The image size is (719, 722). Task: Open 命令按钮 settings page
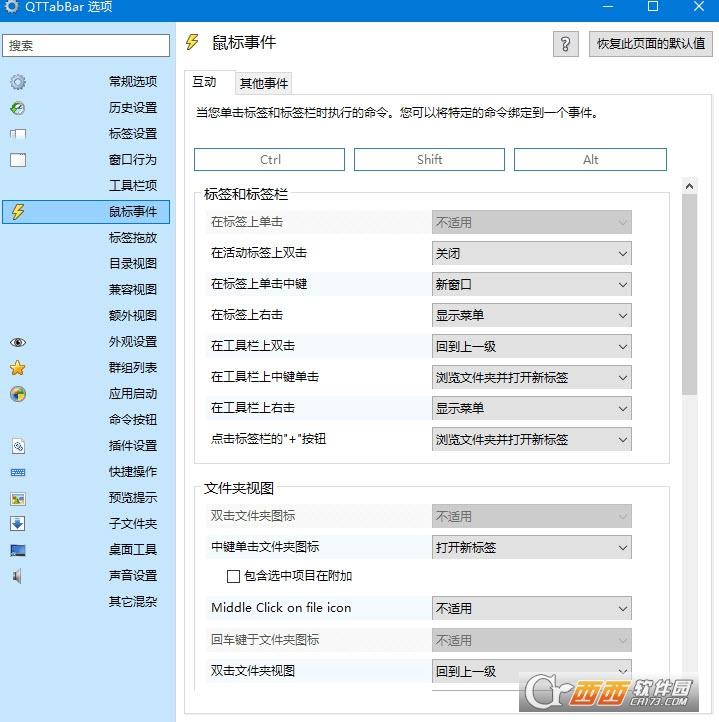[86, 420]
